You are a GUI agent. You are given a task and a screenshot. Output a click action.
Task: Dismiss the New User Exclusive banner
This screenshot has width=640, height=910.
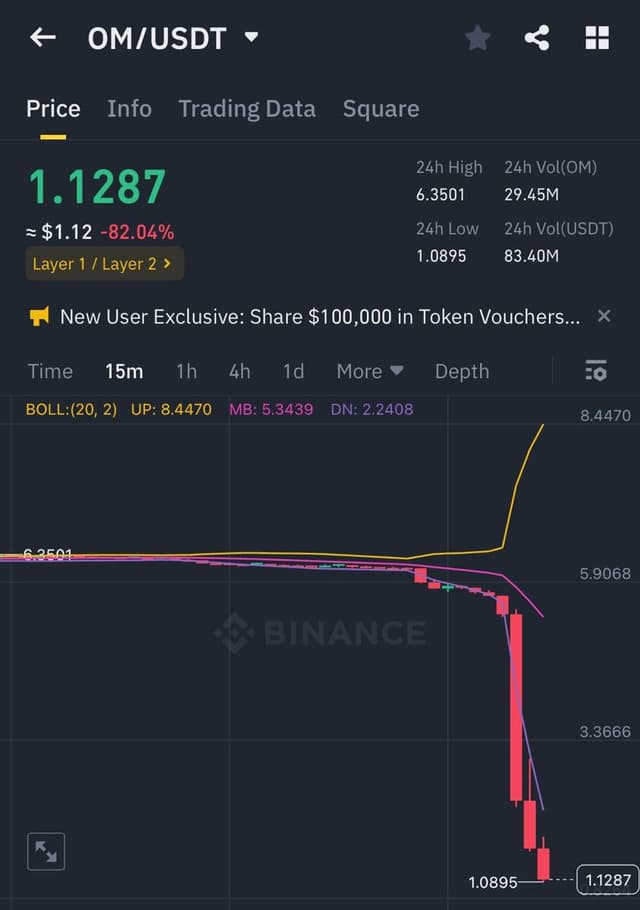click(604, 316)
